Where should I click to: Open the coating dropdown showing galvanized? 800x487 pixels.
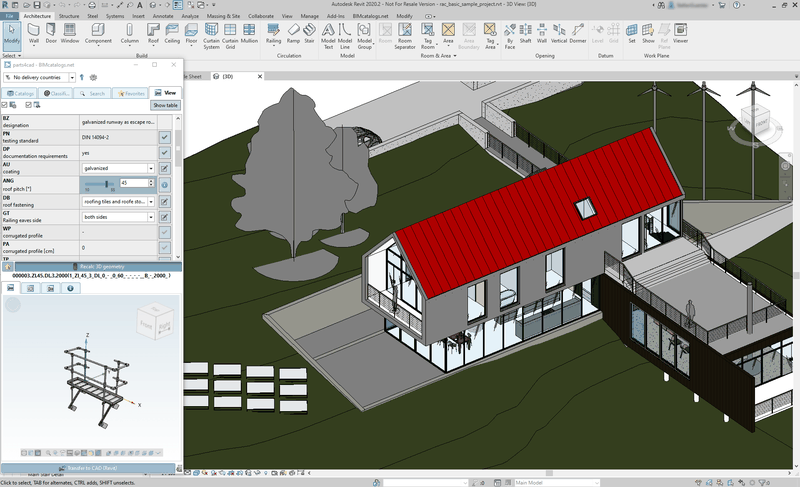point(118,169)
